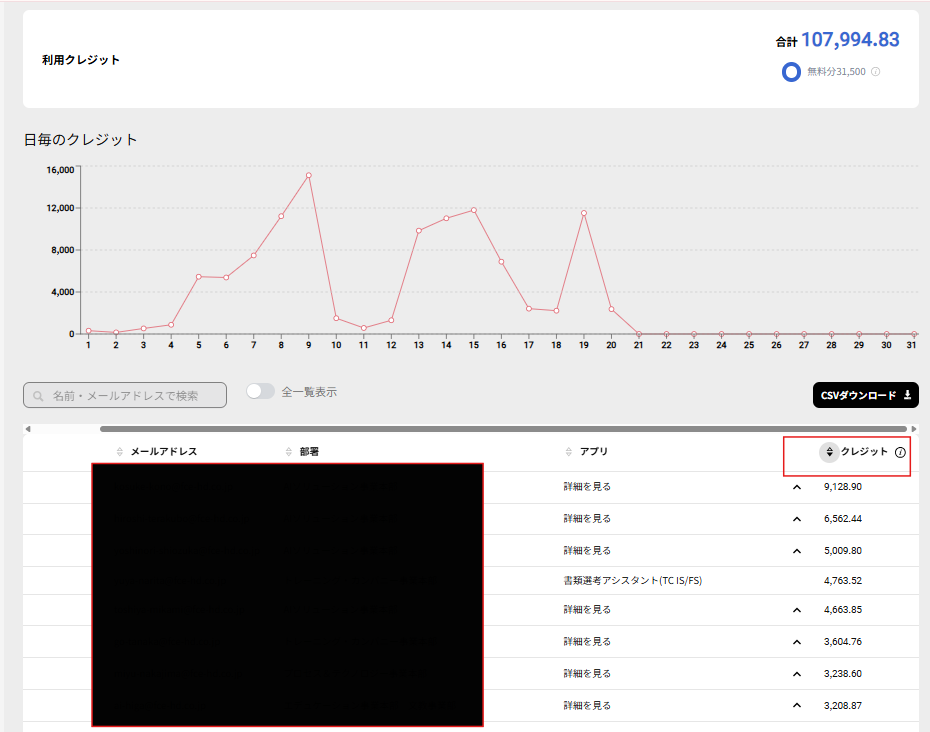The width and height of the screenshot is (930, 732).
Task: Focus the 名前・メールアドレスで検索 search field
Action: [125, 396]
